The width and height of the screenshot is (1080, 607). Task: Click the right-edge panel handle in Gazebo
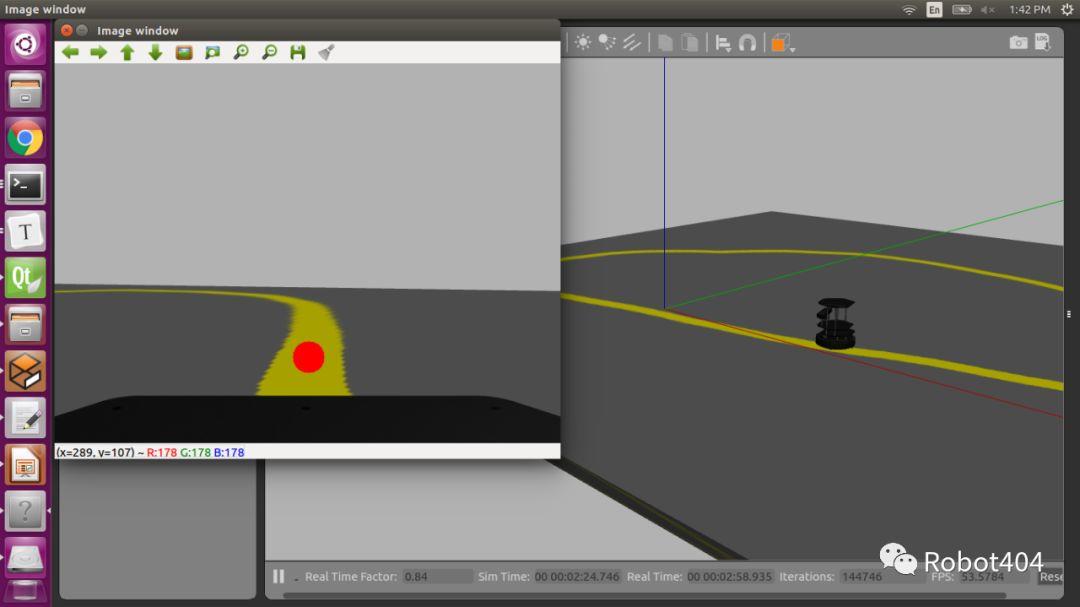point(1068,314)
